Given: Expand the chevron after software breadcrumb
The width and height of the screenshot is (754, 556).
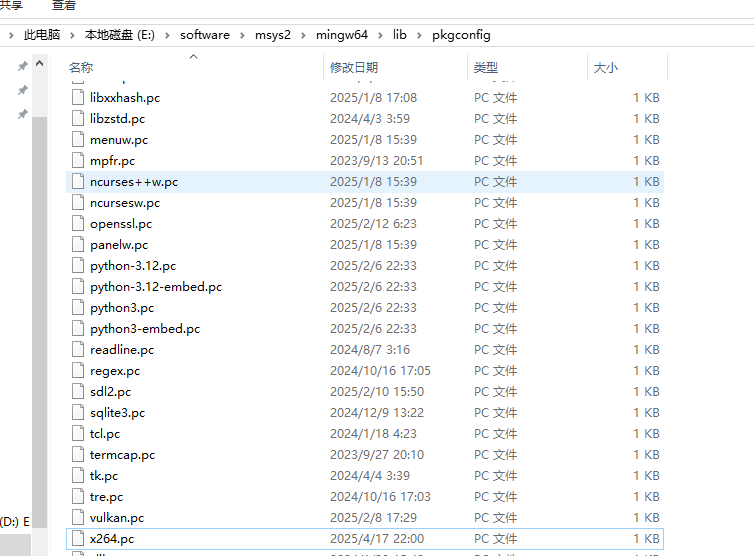Looking at the screenshot, I should click(242, 35).
